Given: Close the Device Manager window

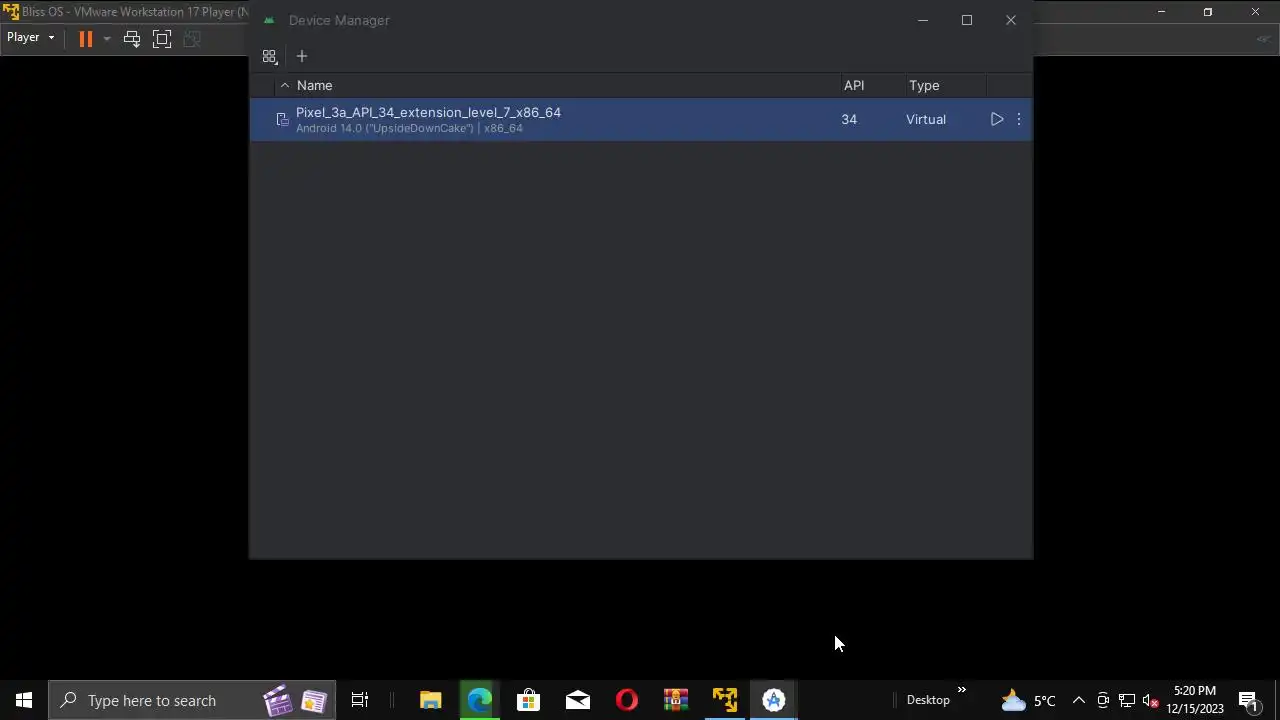Looking at the screenshot, I should pos(1011,20).
